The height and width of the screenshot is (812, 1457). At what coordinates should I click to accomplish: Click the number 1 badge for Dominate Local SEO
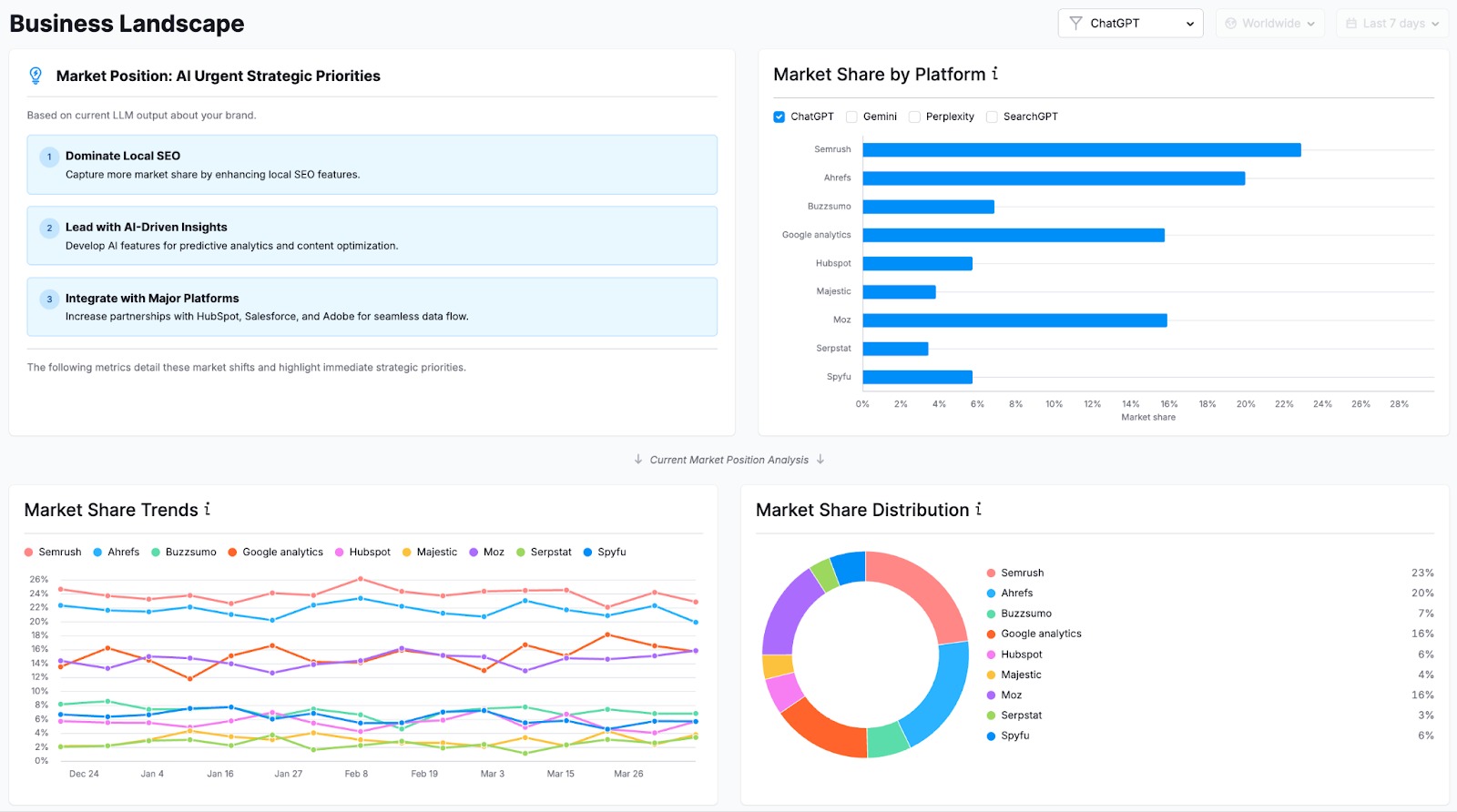pos(49,157)
